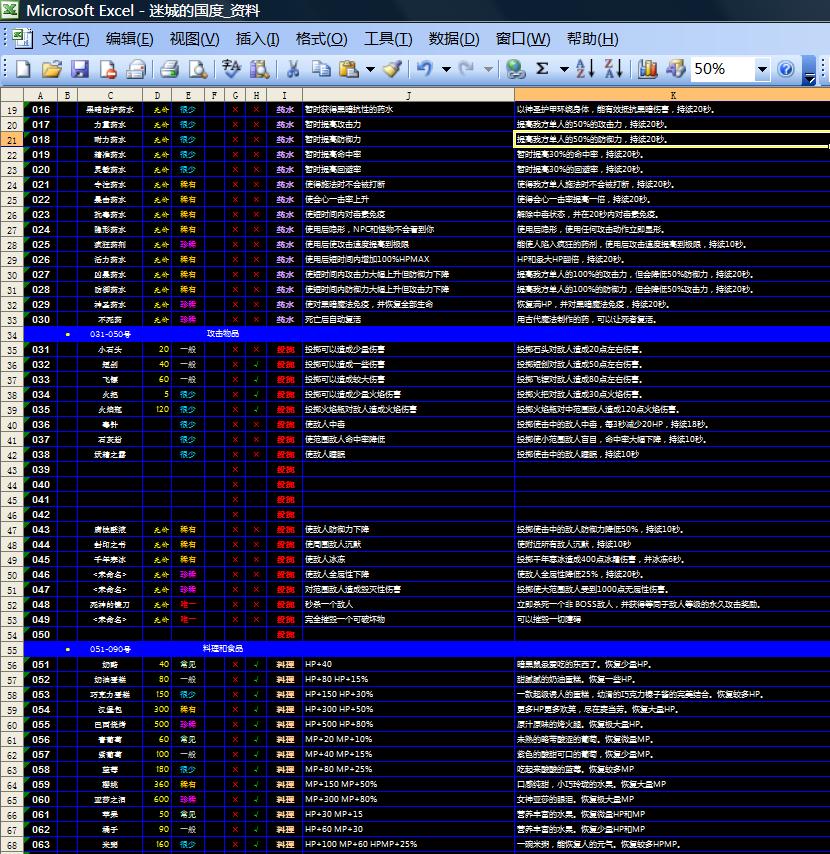This screenshot has height=854, width=830.
Task: Open the 数据(D) menu
Action: click(x=454, y=39)
